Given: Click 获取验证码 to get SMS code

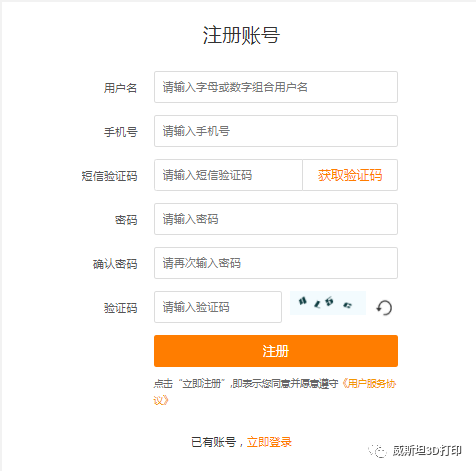Looking at the screenshot, I should tap(350, 175).
